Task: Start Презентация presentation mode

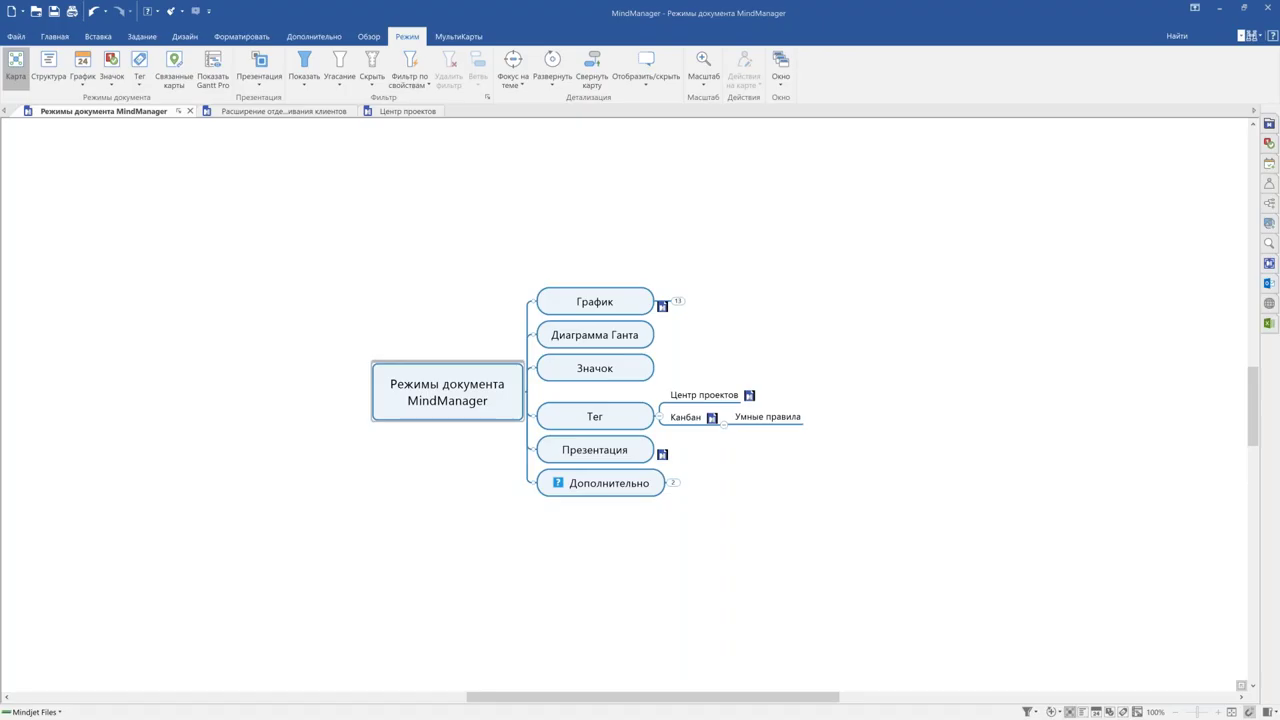Action: tap(259, 66)
